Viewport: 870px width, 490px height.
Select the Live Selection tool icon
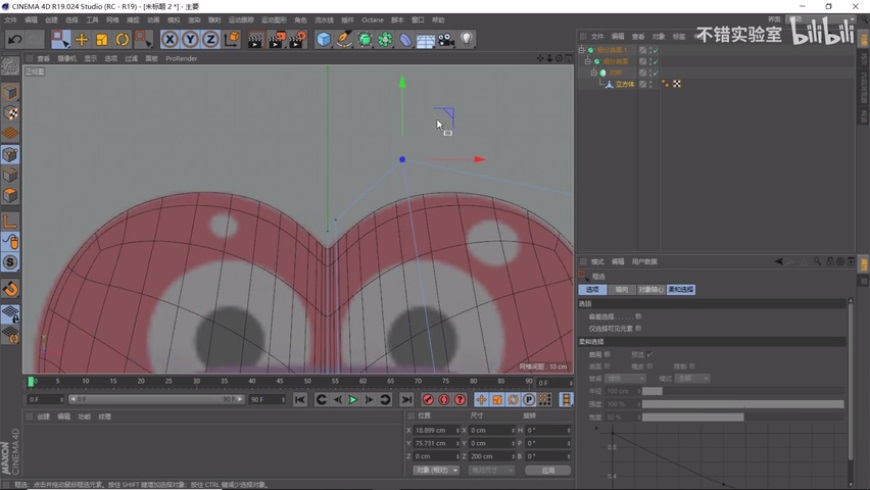tap(60, 39)
